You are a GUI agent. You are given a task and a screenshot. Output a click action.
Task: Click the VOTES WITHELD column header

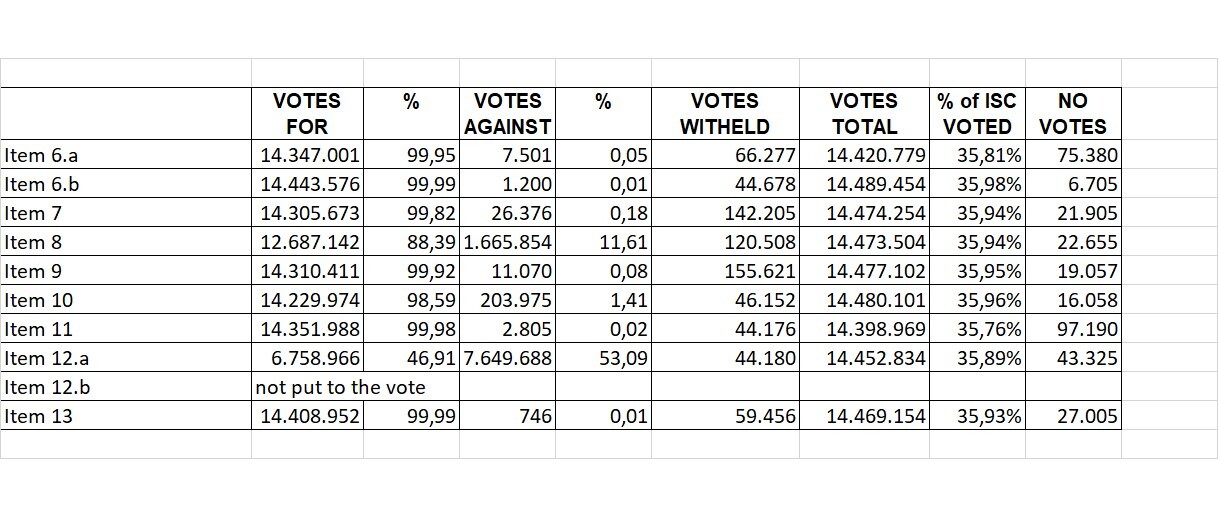point(724,114)
